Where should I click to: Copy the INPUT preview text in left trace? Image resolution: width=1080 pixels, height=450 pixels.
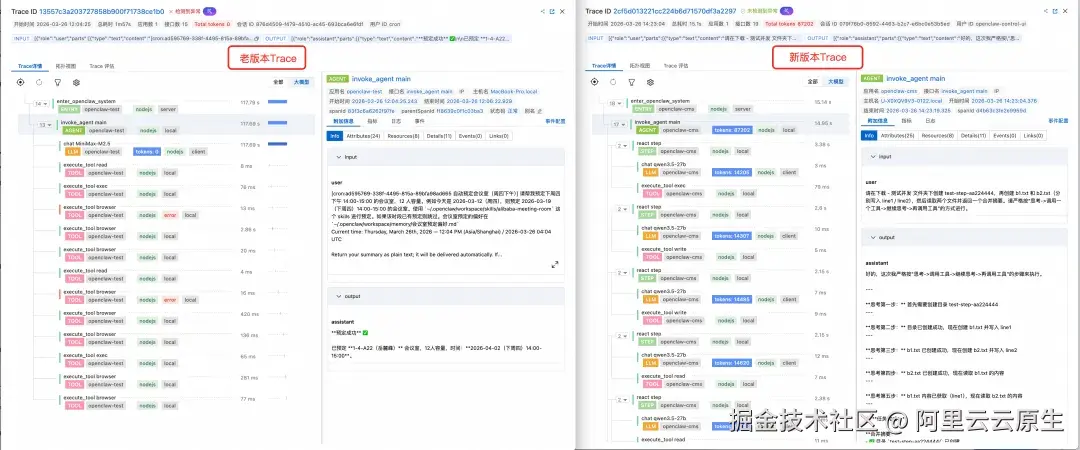257,39
